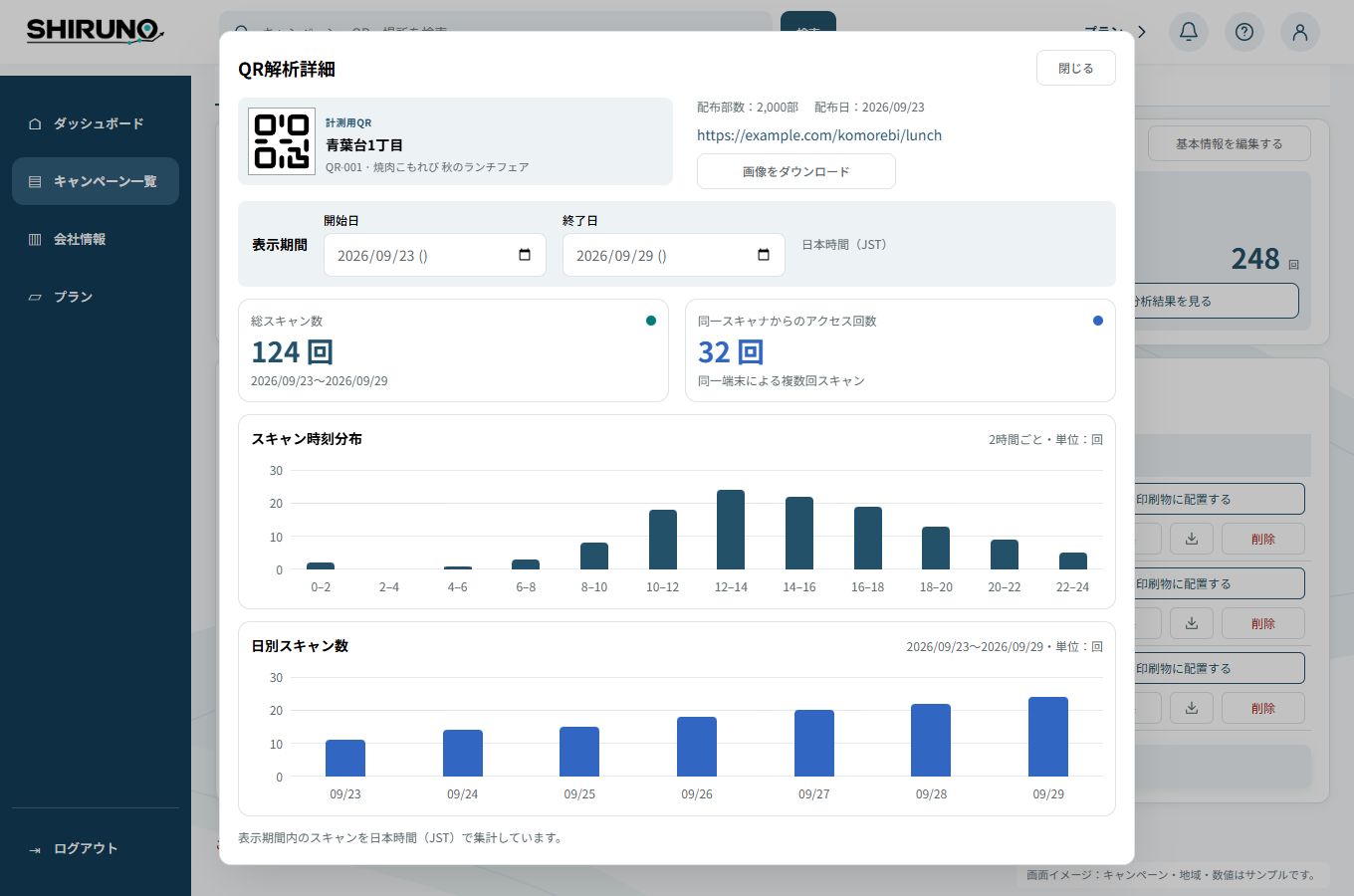The width and height of the screenshot is (1354, 896).
Task: Click the 日別スキャン数 chart heading
Action: click(300, 646)
